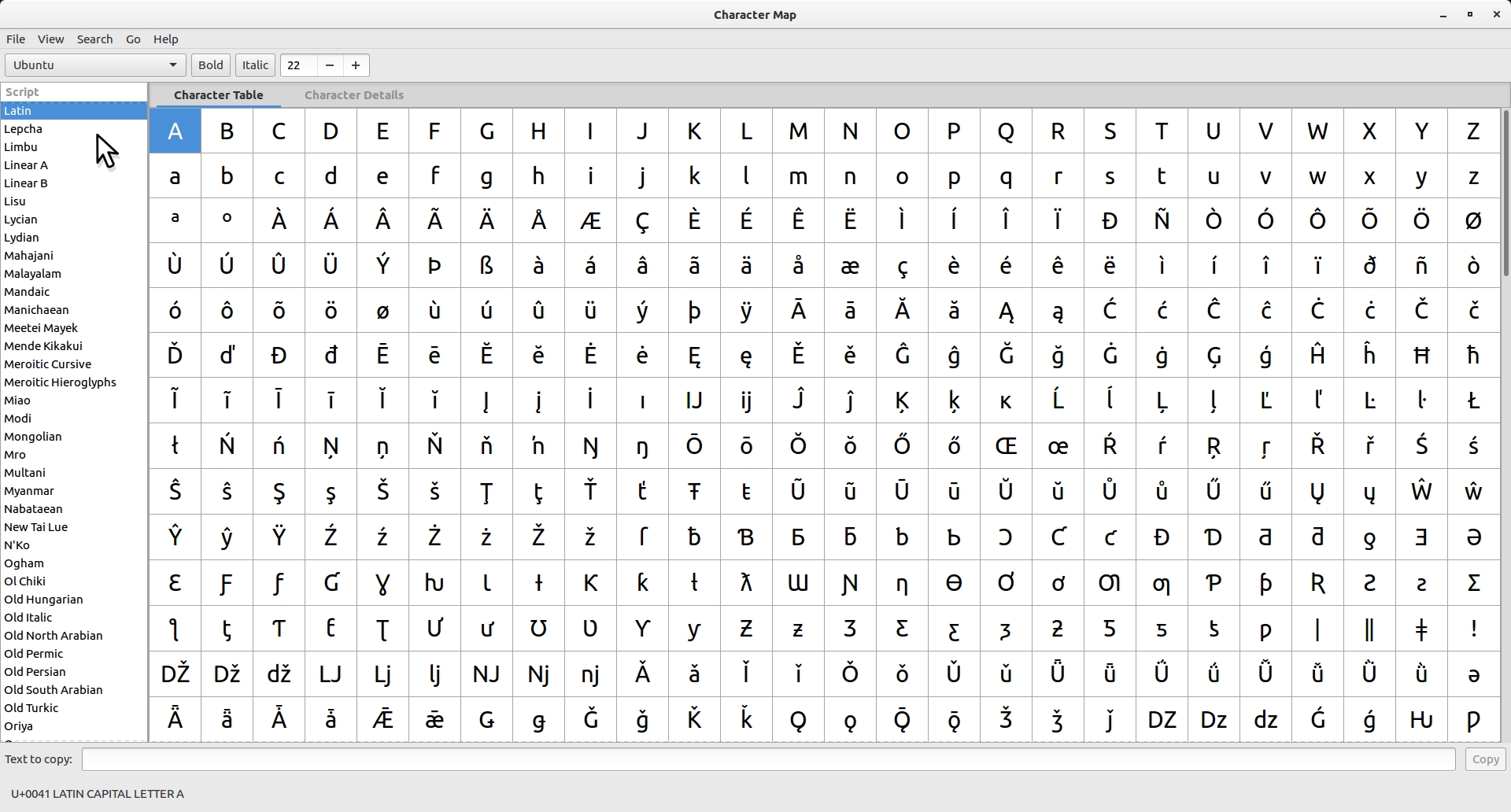Open the Search menu
Screen dimensions: 1511x812
point(94,39)
